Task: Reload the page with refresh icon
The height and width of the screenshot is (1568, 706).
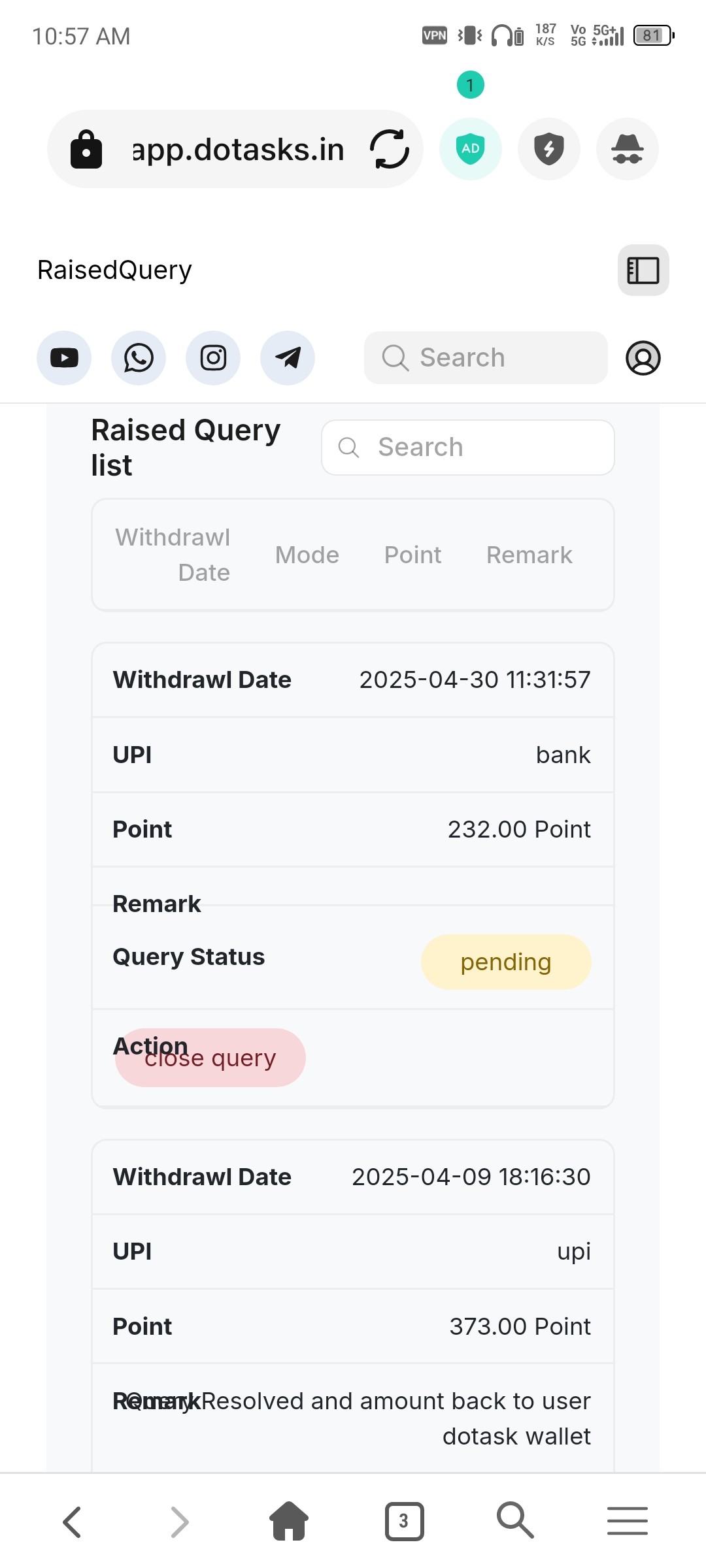Action: click(x=390, y=149)
